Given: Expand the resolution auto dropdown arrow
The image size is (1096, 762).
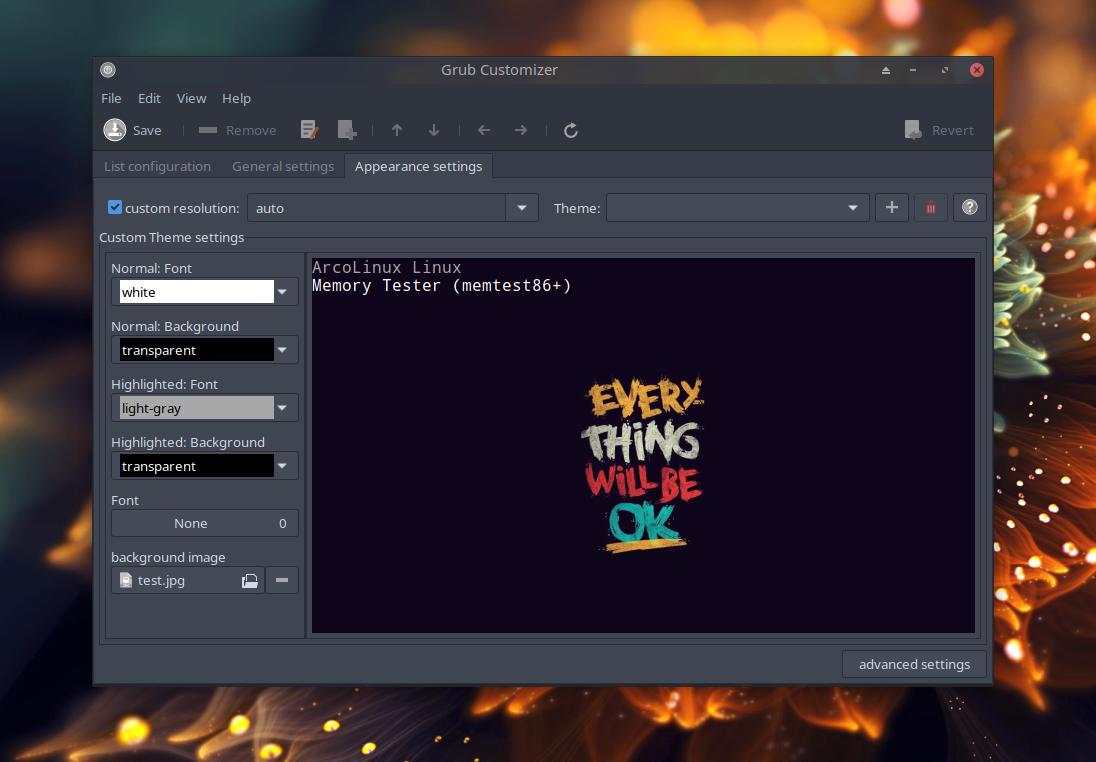Looking at the screenshot, I should [521, 208].
